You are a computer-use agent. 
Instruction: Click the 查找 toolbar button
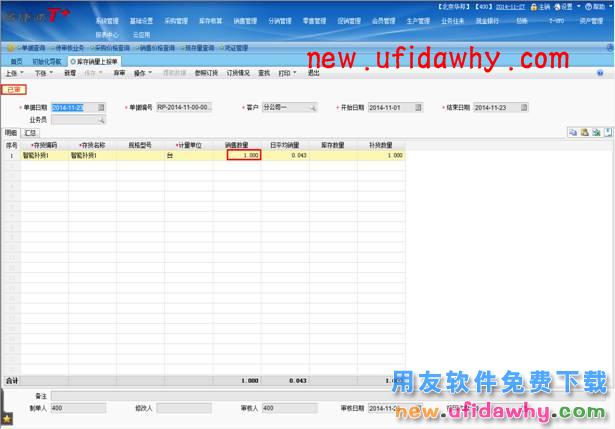264,73
